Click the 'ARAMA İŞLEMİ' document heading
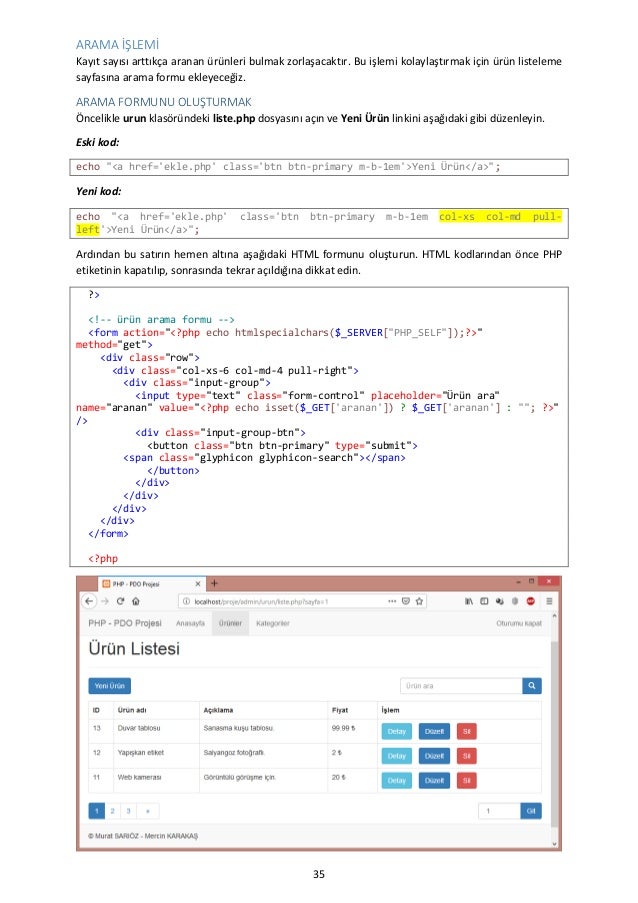Viewport: 638px width, 903px height. coord(117,45)
